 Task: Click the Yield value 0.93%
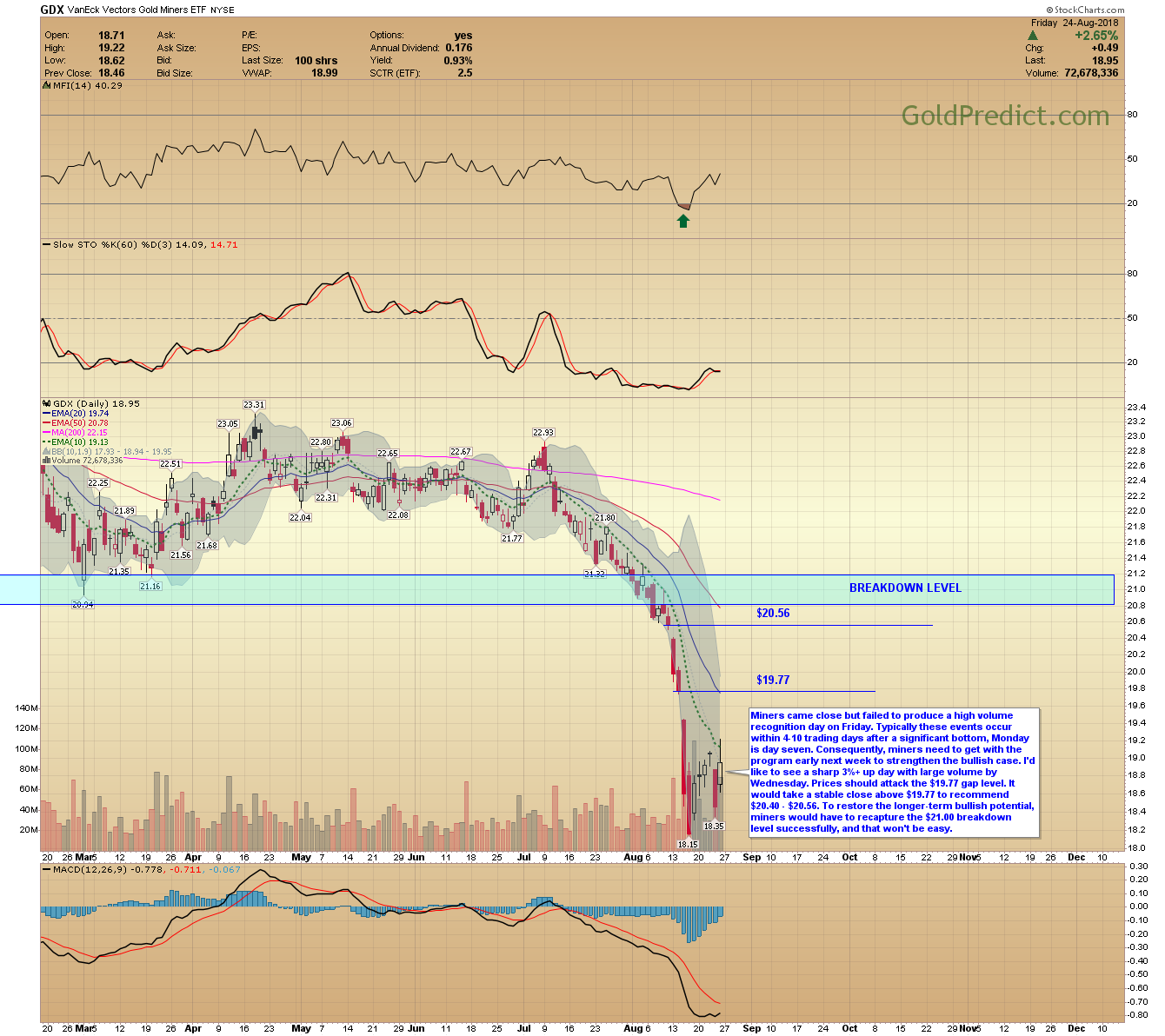point(458,61)
